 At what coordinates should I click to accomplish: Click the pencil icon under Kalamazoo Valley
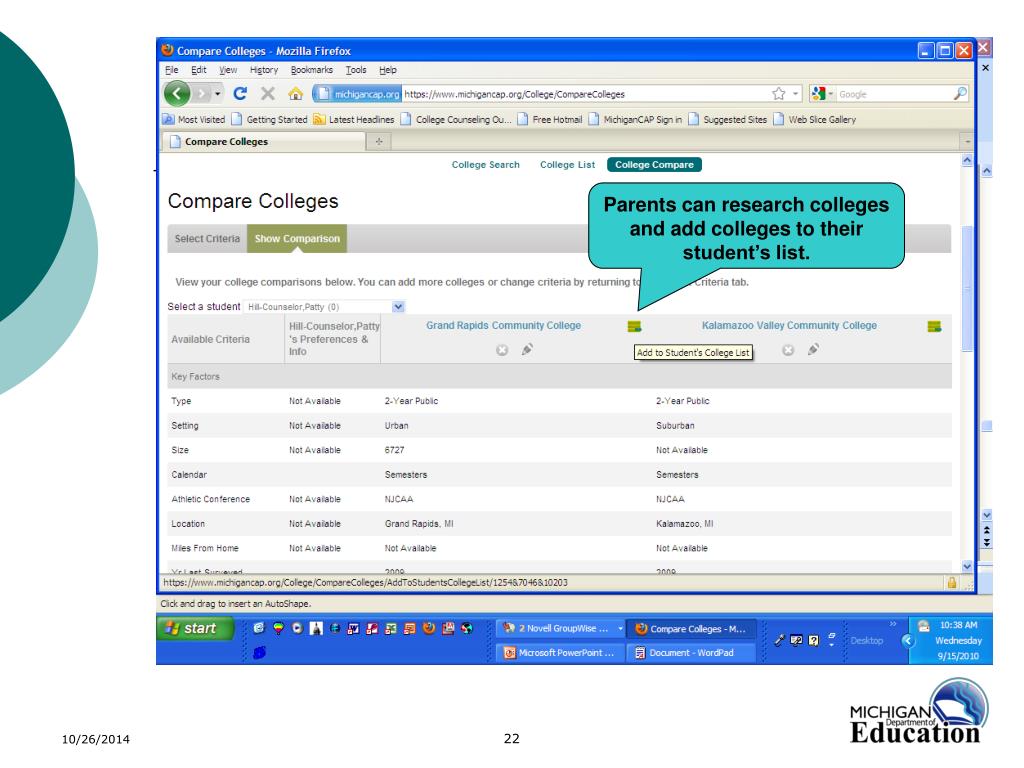click(813, 349)
